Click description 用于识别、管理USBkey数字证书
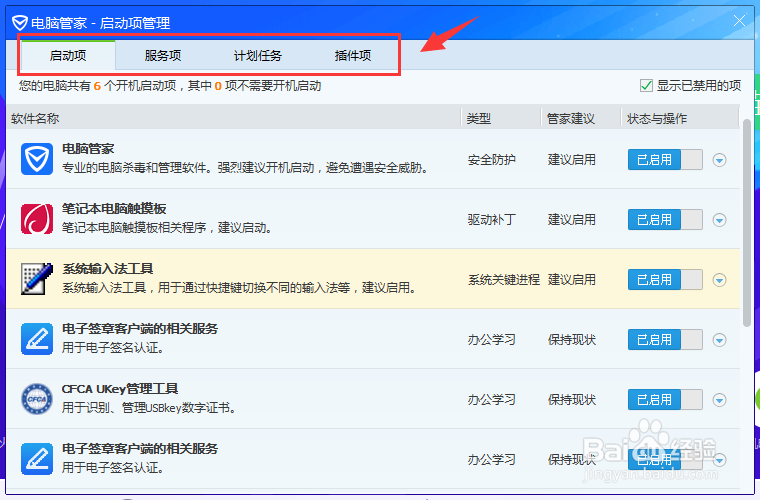Screen dimensions: 760x500 tap(149, 408)
